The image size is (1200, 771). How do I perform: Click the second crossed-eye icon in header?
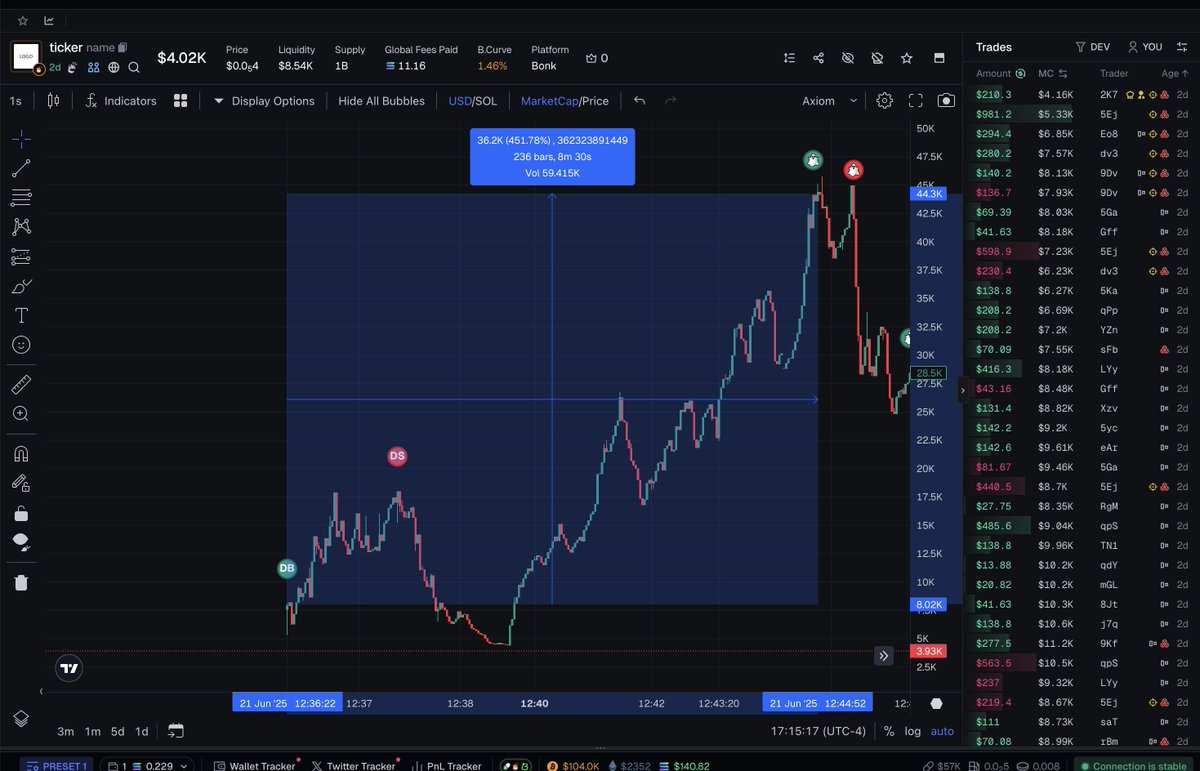coord(877,58)
